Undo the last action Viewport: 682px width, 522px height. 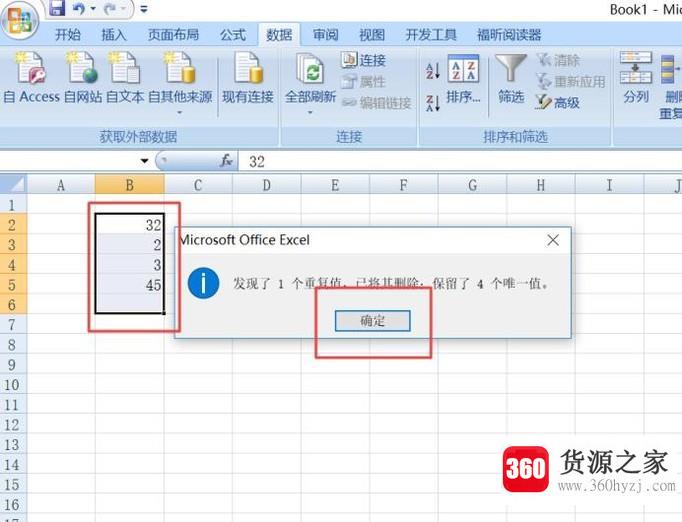(x=79, y=8)
